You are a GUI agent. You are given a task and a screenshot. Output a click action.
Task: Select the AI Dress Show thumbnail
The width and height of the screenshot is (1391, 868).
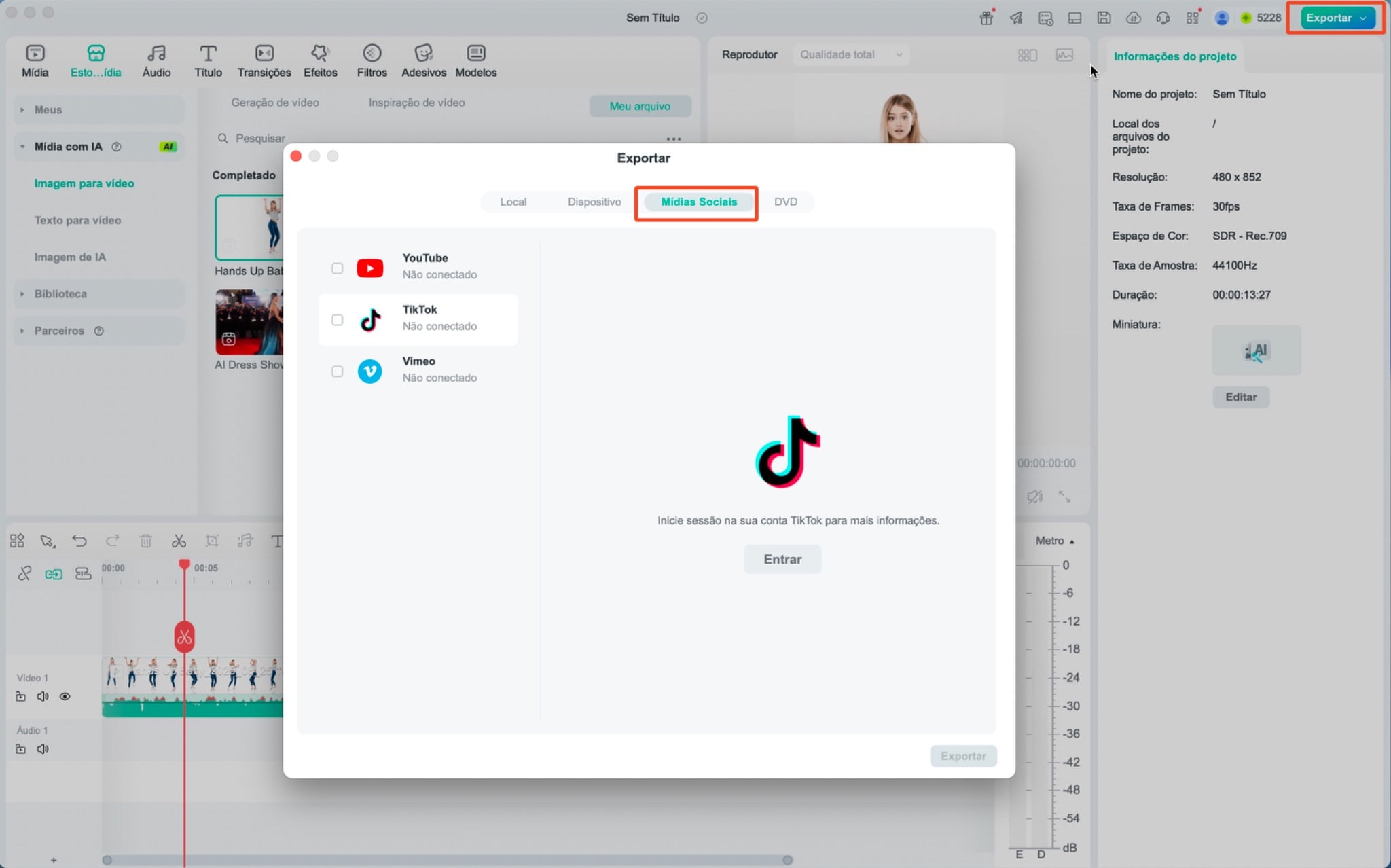(x=249, y=322)
